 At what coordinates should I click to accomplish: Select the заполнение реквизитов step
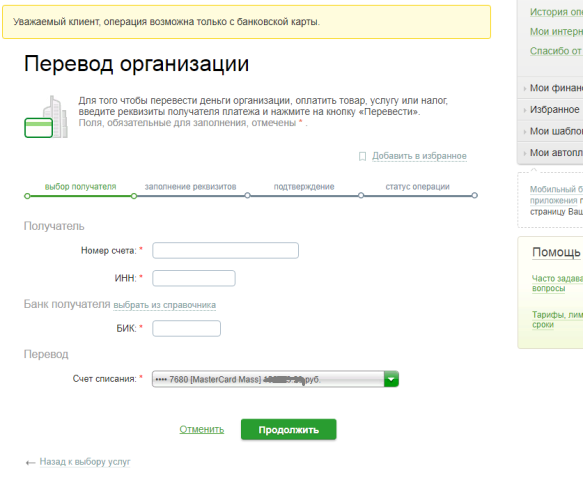[190, 187]
